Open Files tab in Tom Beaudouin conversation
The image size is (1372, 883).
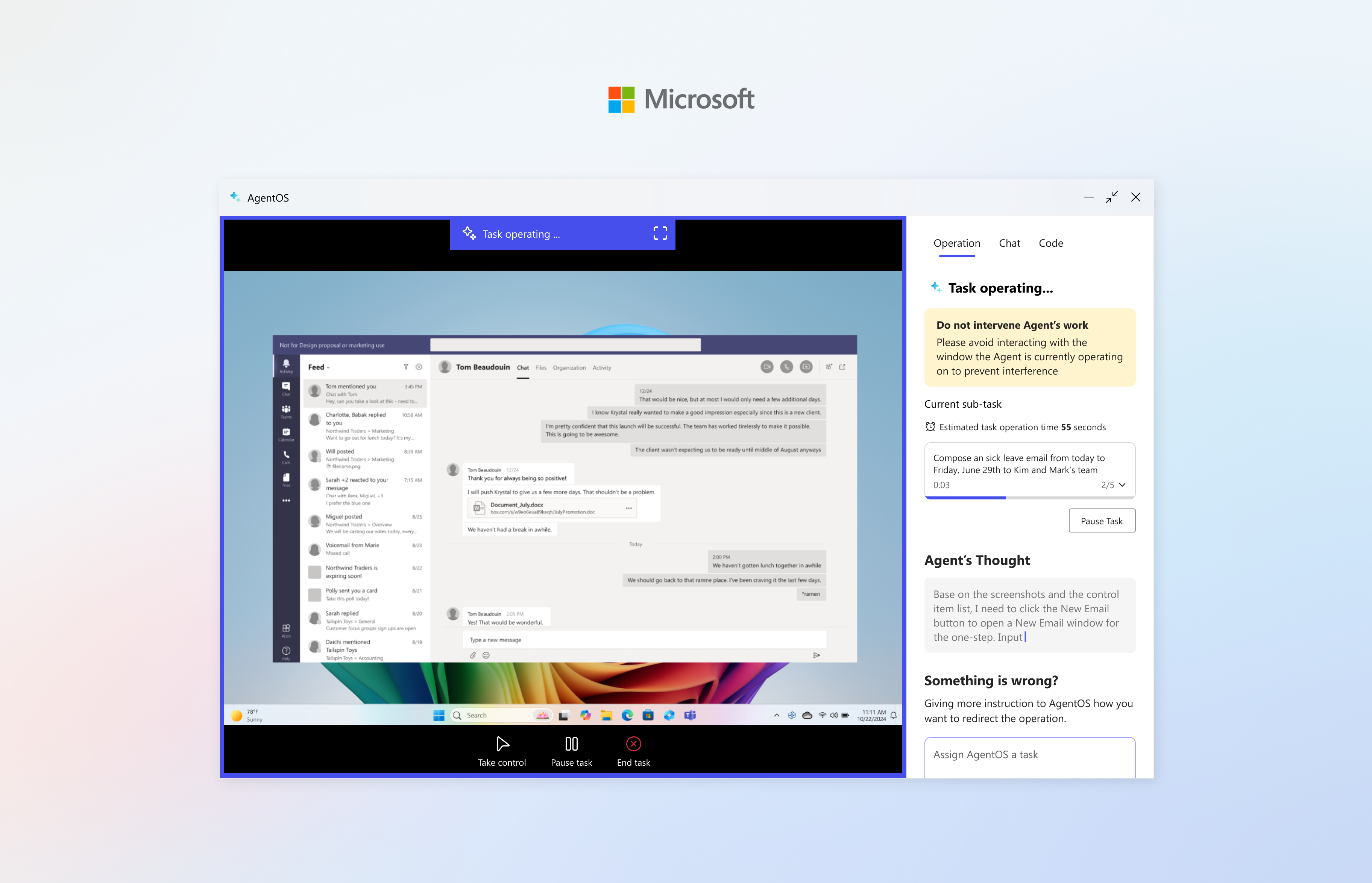pos(541,367)
